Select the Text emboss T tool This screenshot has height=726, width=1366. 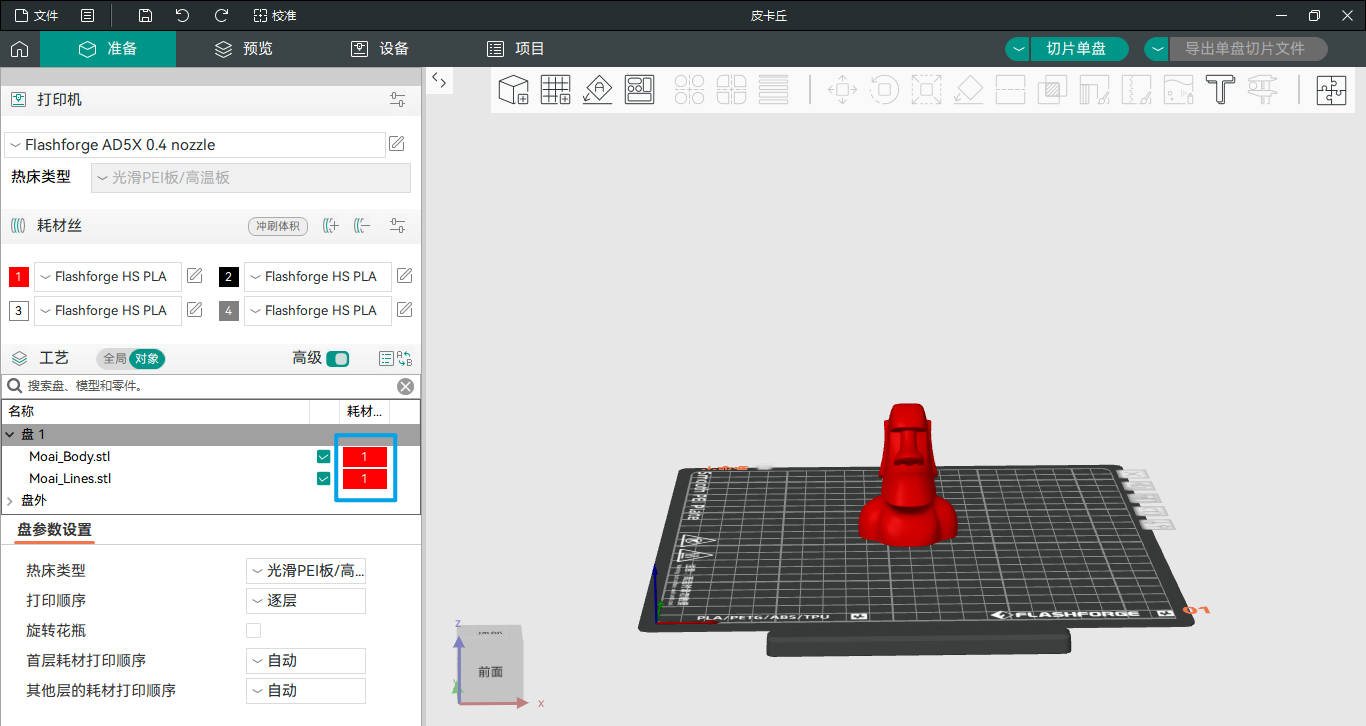[1220, 90]
